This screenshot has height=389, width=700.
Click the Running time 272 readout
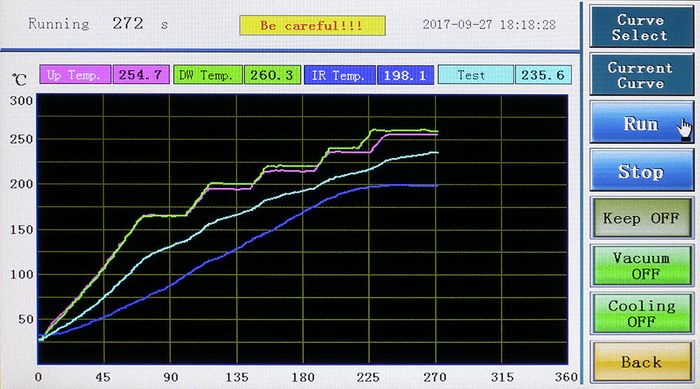click(128, 23)
